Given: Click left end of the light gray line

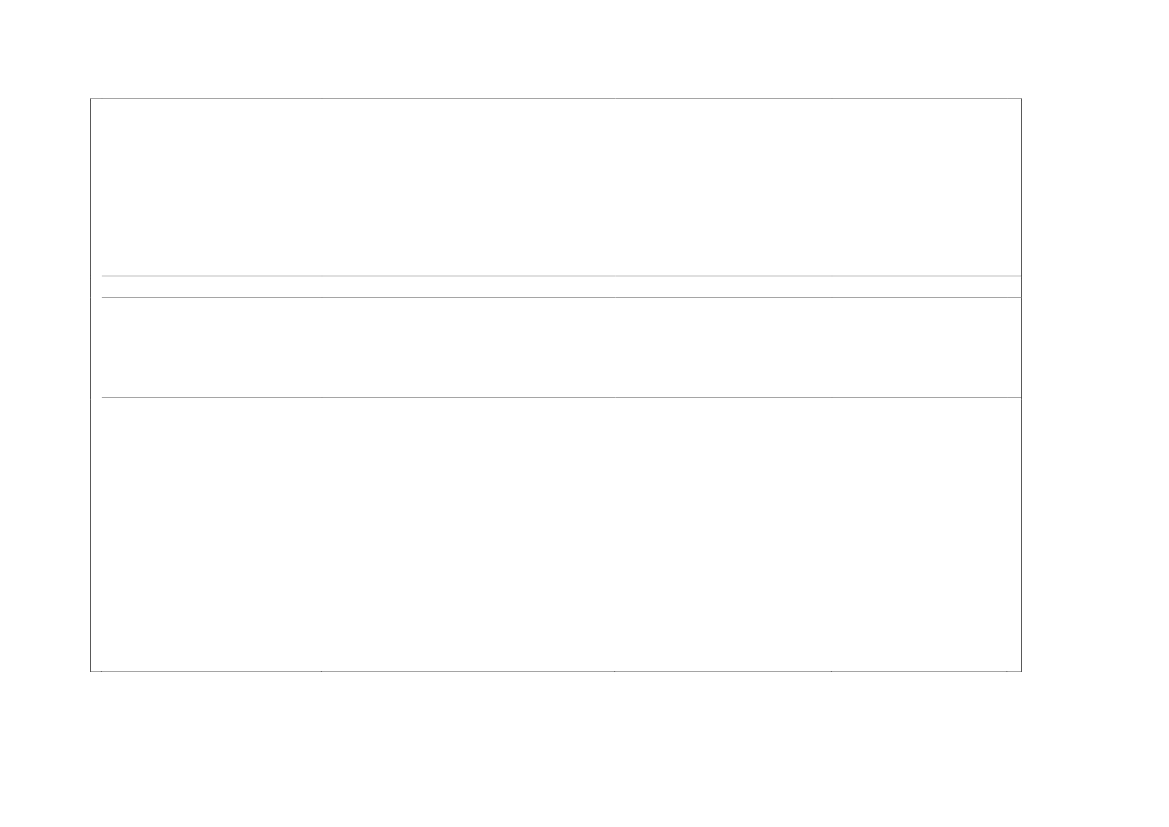Looking at the screenshot, I should (x=103, y=276).
